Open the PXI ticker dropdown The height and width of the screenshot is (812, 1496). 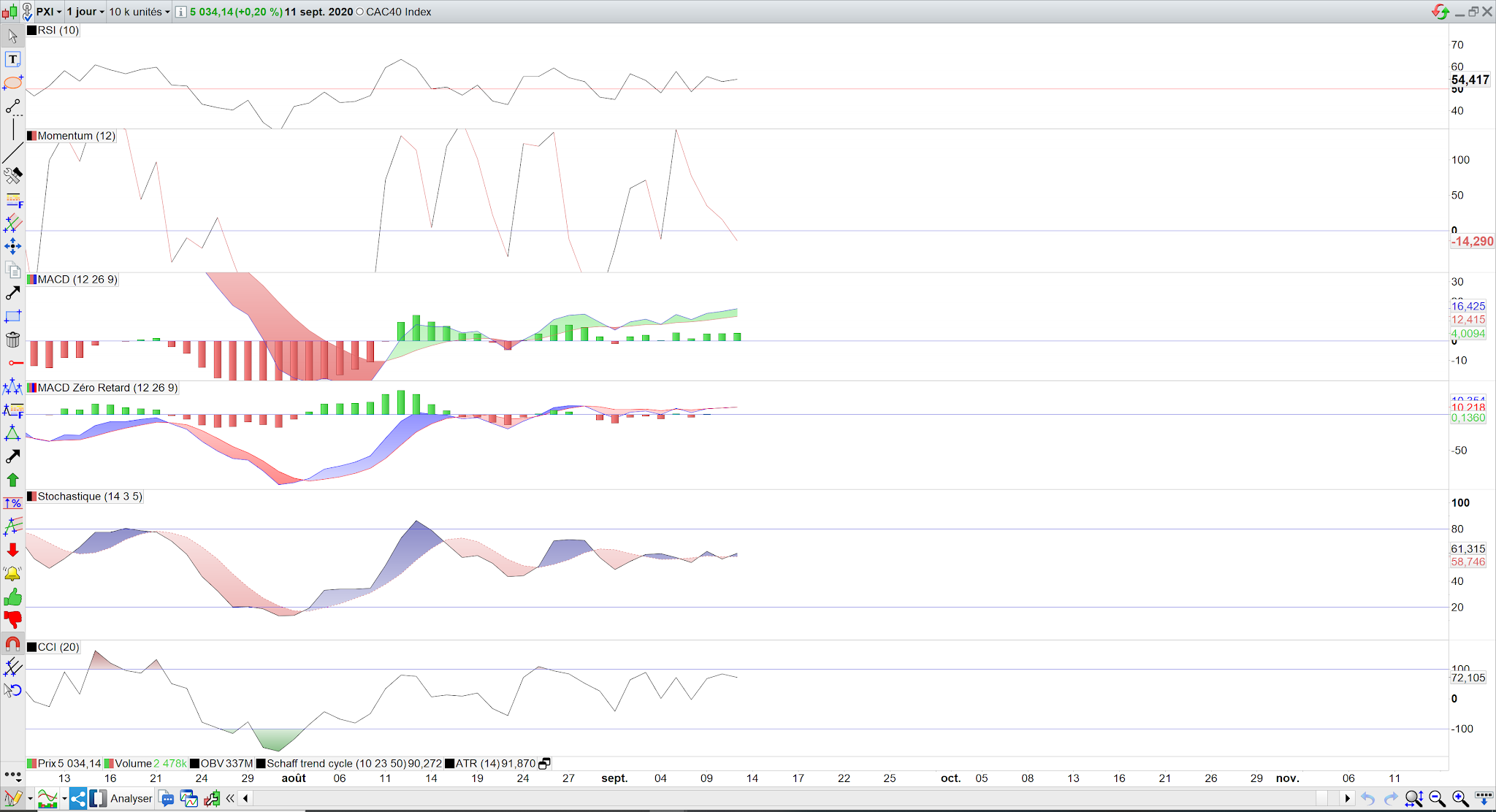(x=49, y=12)
